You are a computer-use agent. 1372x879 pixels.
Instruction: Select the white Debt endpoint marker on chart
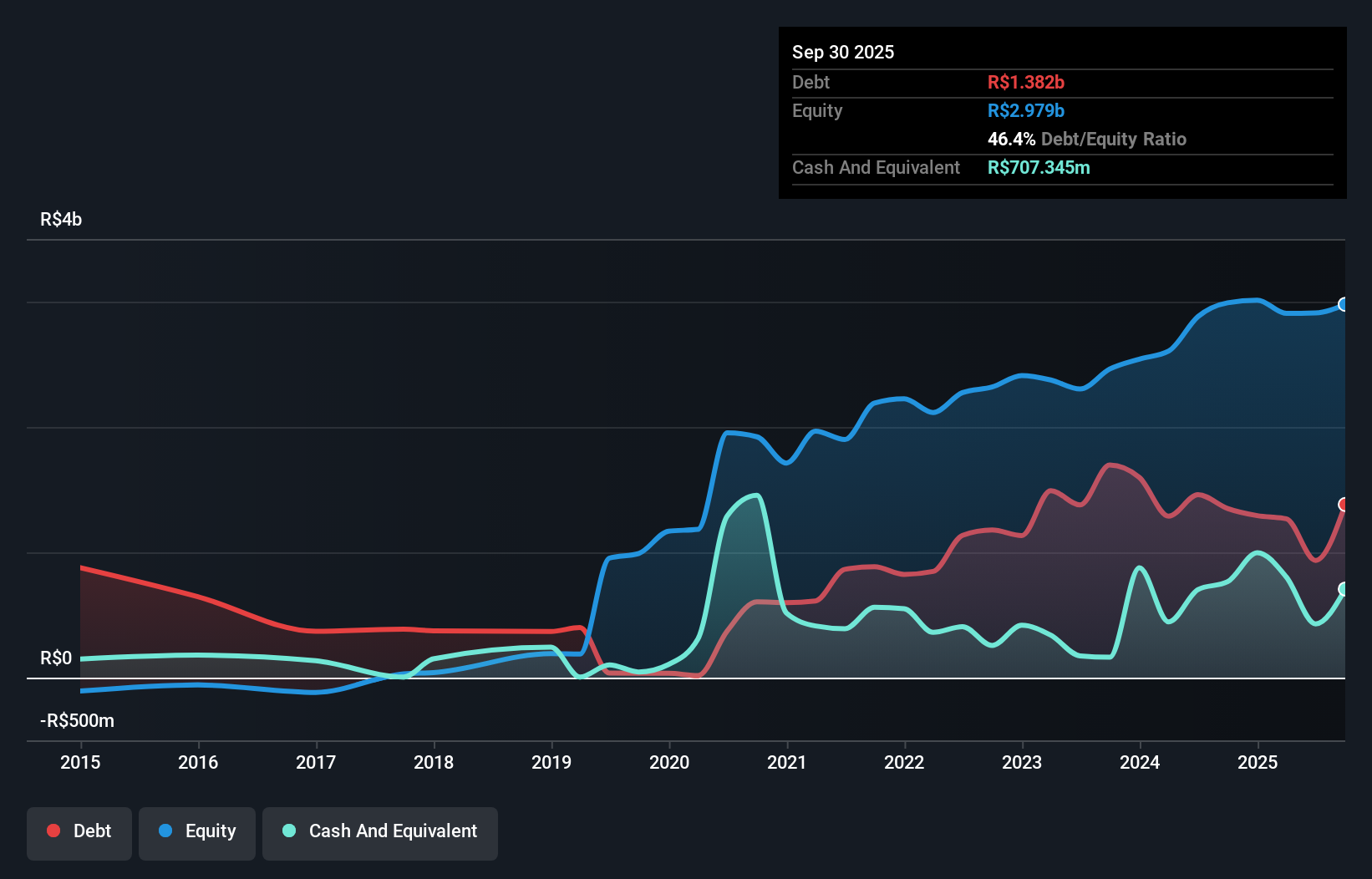point(1343,503)
